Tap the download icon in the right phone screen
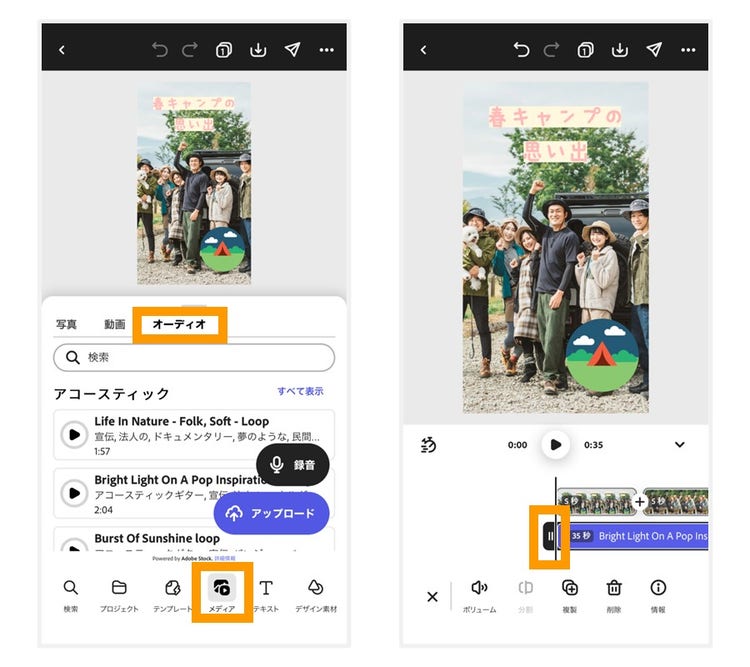The image size is (750, 667). point(620,50)
